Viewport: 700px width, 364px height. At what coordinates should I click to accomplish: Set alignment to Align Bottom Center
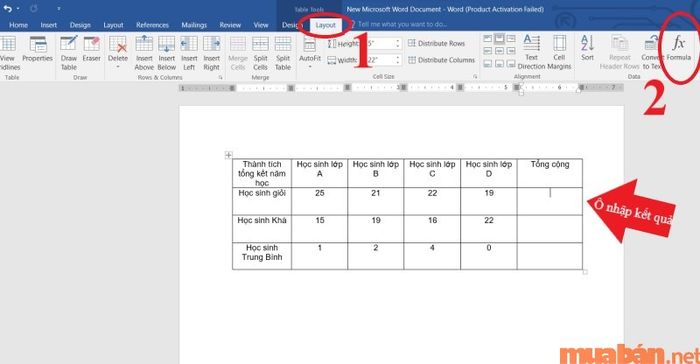499,64
